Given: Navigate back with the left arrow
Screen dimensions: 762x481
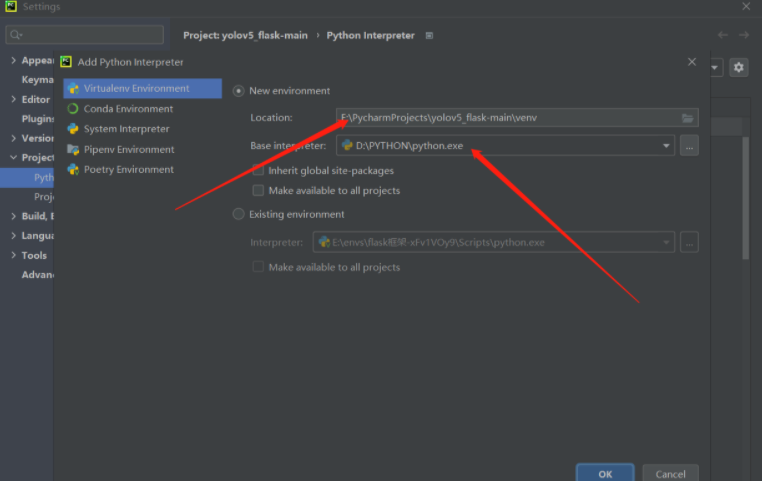Looking at the screenshot, I should click(x=723, y=35).
